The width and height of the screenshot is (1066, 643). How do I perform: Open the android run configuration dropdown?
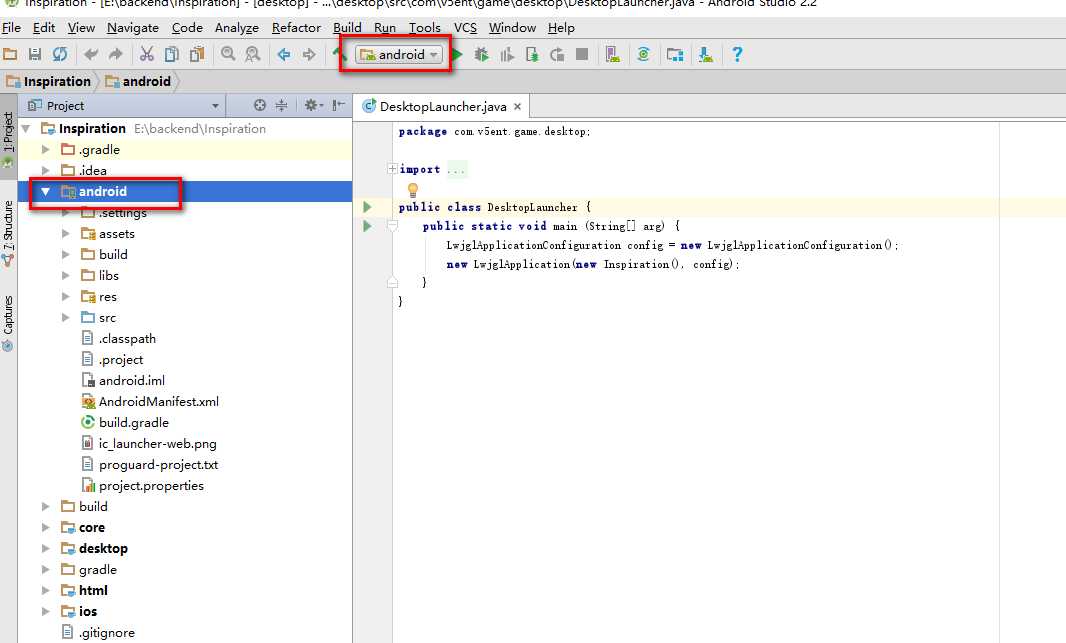[400, 55]
